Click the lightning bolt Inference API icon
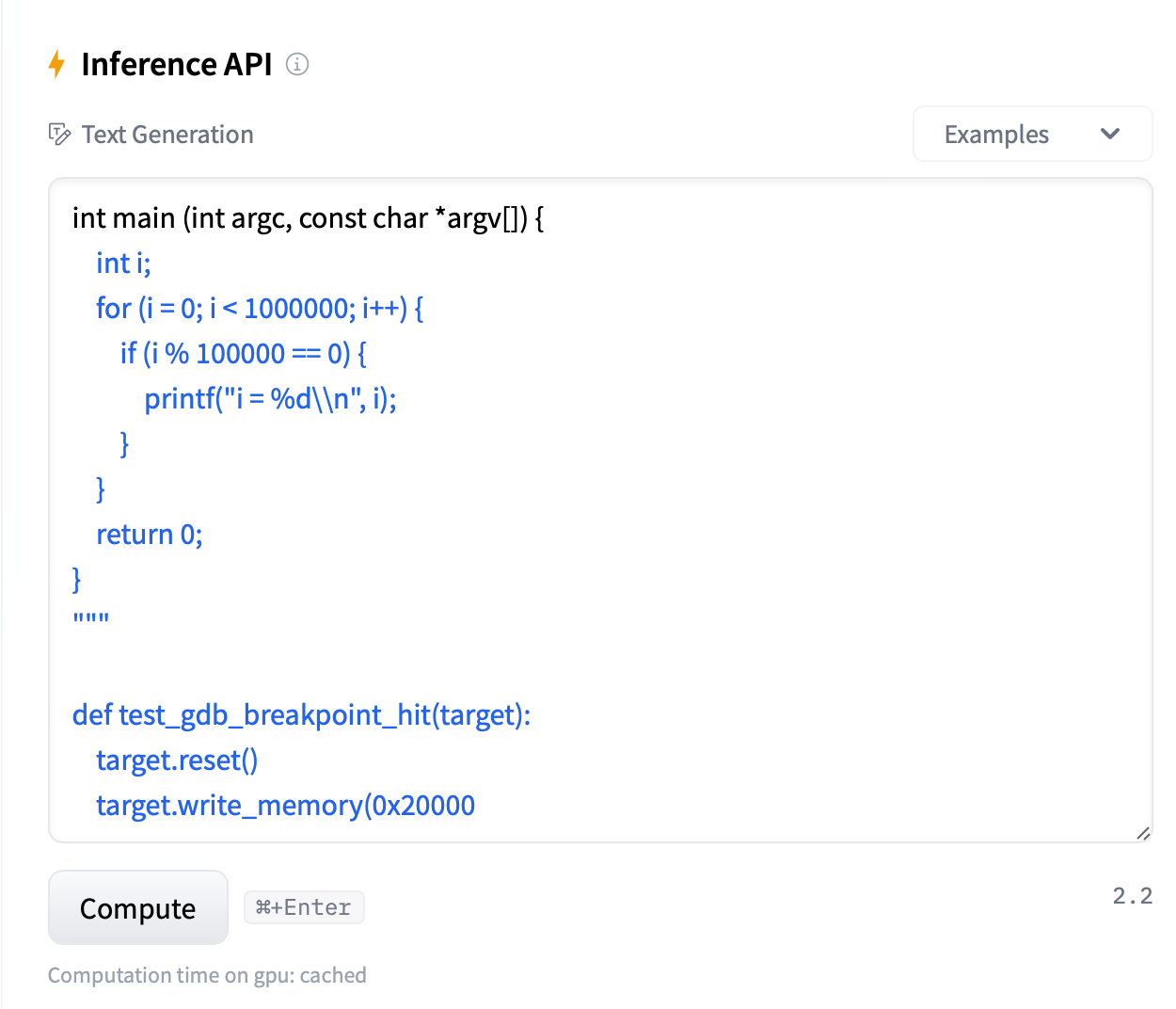Screen dimensions: 1176x1009 (x=56, y=64)
